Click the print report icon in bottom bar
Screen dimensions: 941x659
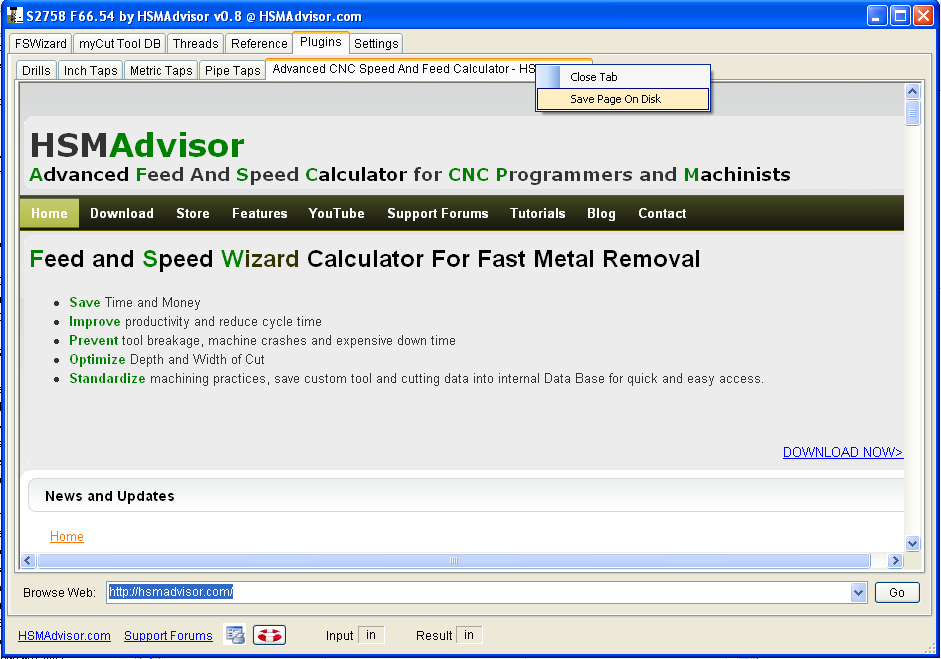tap(235, 634)
